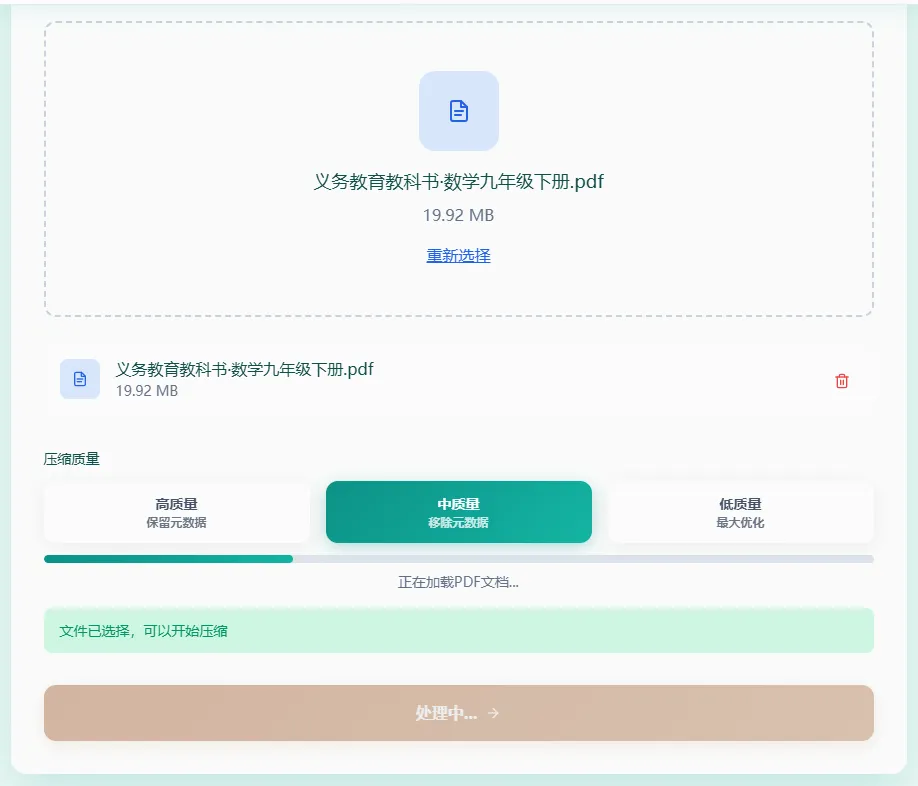918x786 pixels.
Task: Delete the file with the red trash icon
Action: coord(841,381)
